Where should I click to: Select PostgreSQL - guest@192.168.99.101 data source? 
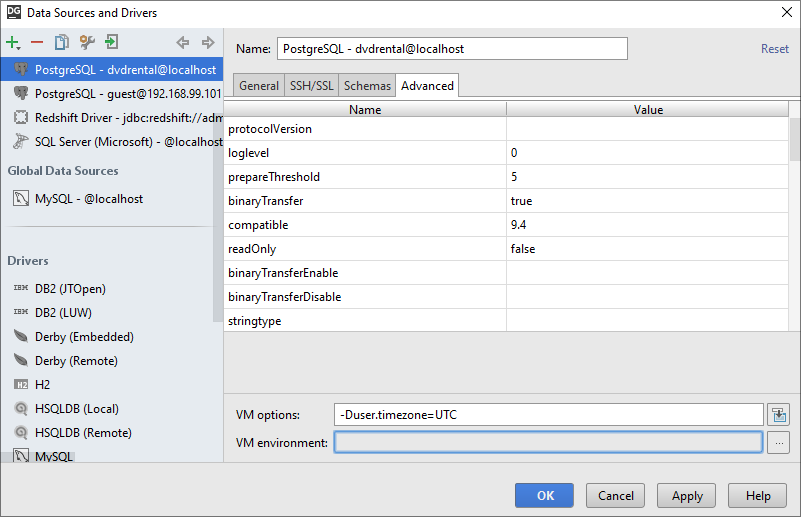tap(112, 93)
